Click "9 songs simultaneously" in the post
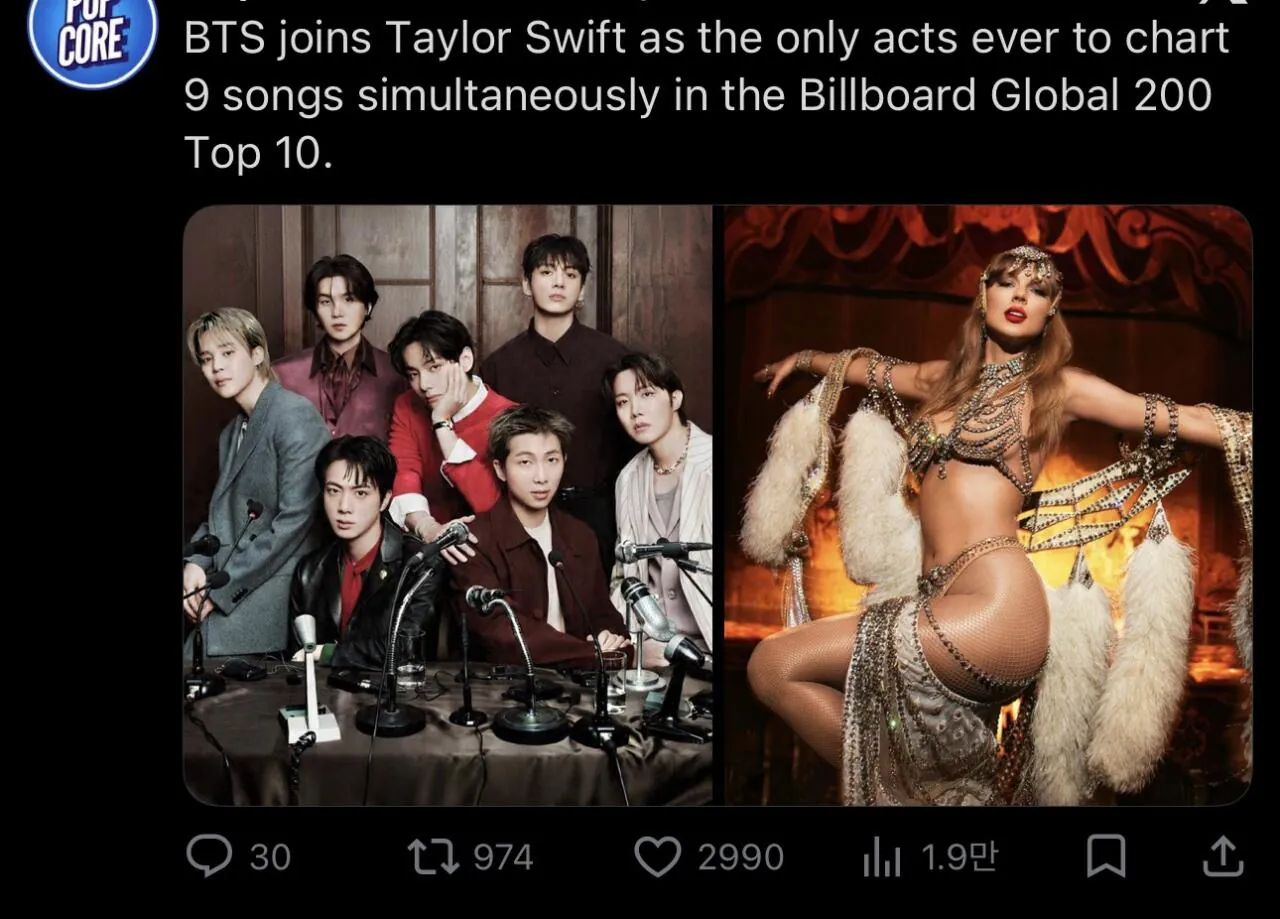Viewport: 1280px width, 919px height. point(421,96)
